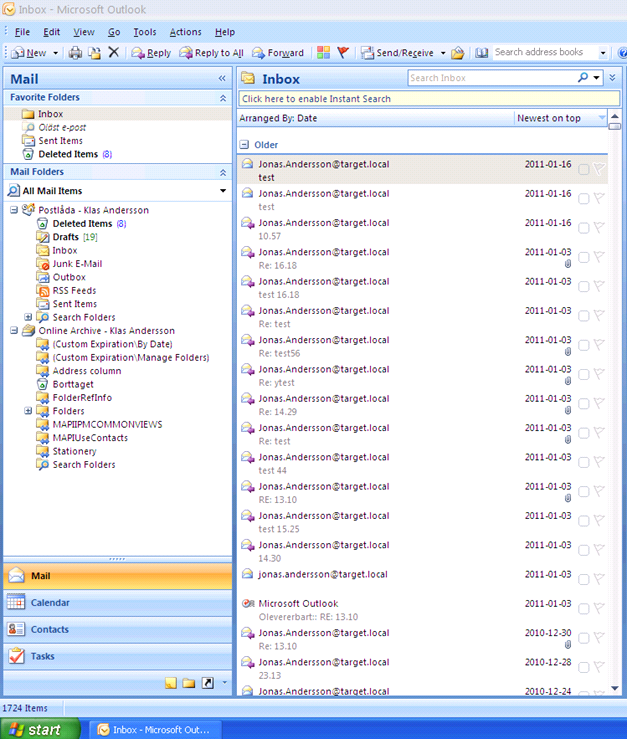Click message list scrollbar down arrow
This screenshot has height=739, width=627.
pyautogui.click(x=615, y=689)
